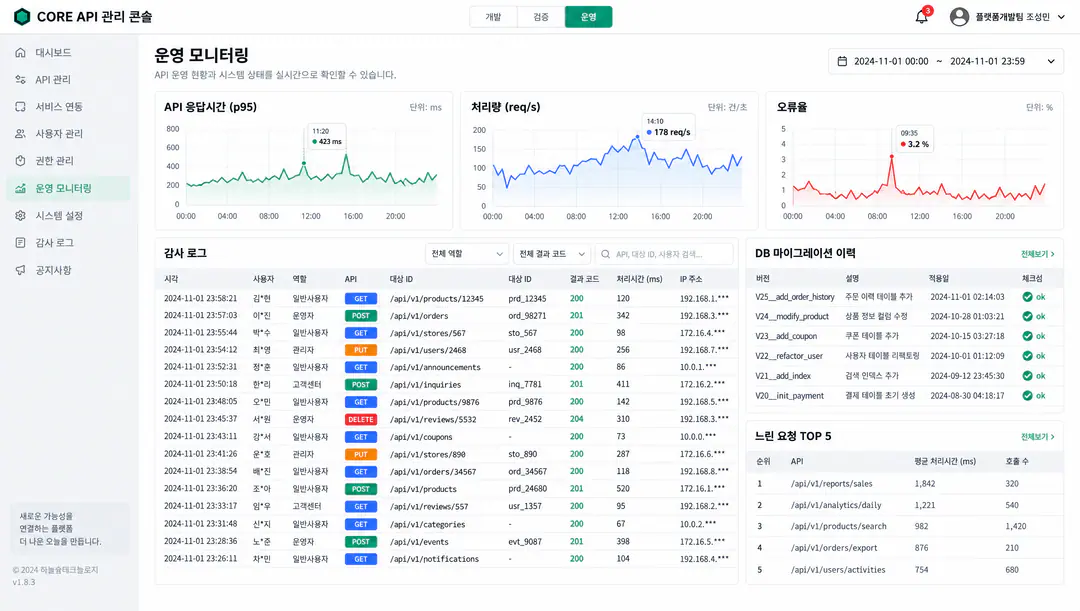The image size is (1080, 611).
Task: Click the 플랫폼개발팀 조성민 user name
Action: (1012, 17)
